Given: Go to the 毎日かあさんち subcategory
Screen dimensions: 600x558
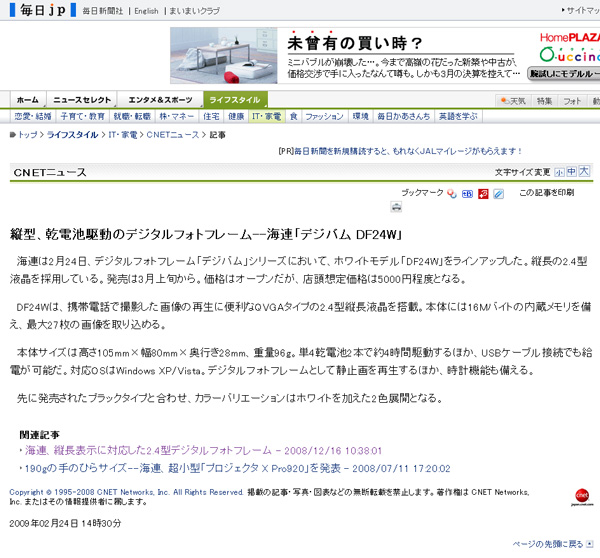Looking at the screenshot, I should click(404, 116).
